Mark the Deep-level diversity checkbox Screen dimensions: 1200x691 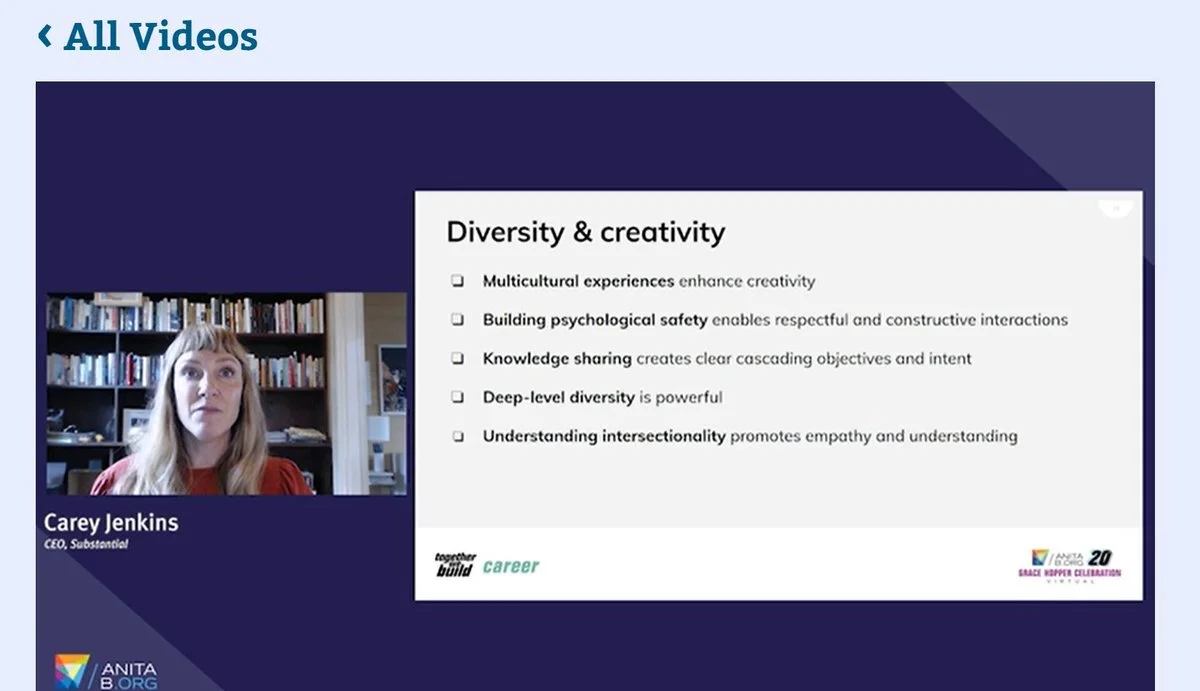point(457,397)
